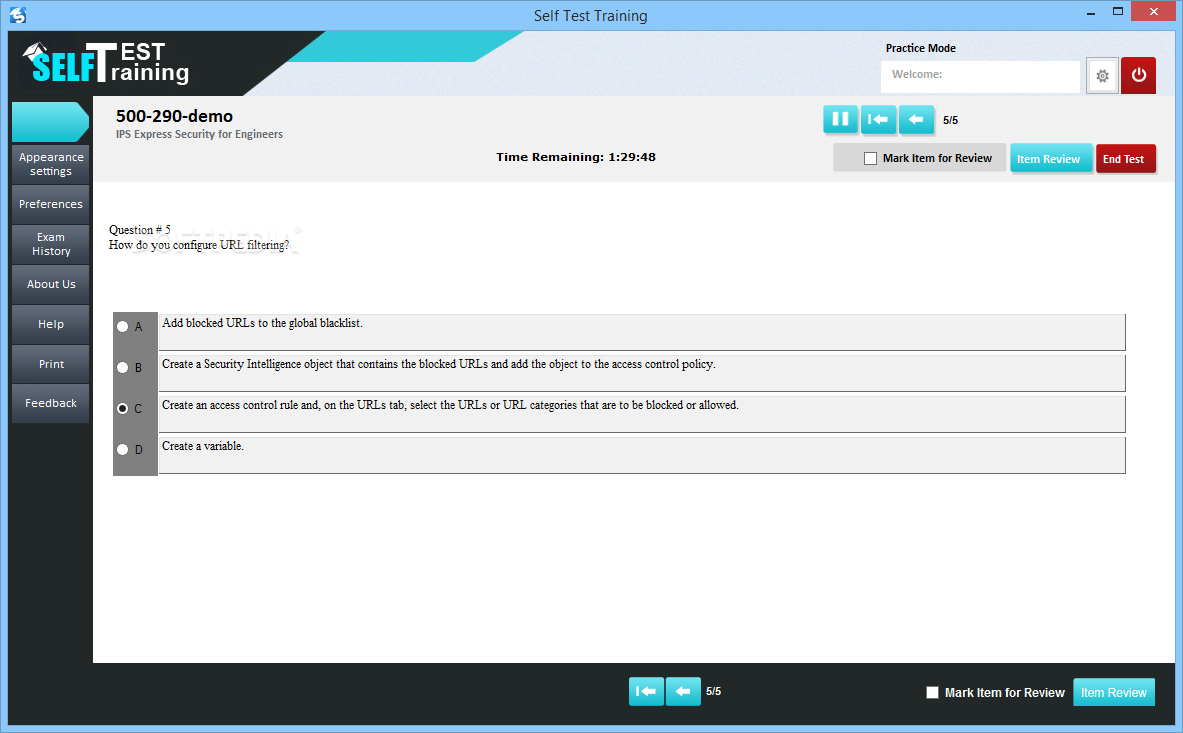The height and width of the screenshot is (733, 1183).
Task: Open Help in sidebar
Action: click(51, 324)
